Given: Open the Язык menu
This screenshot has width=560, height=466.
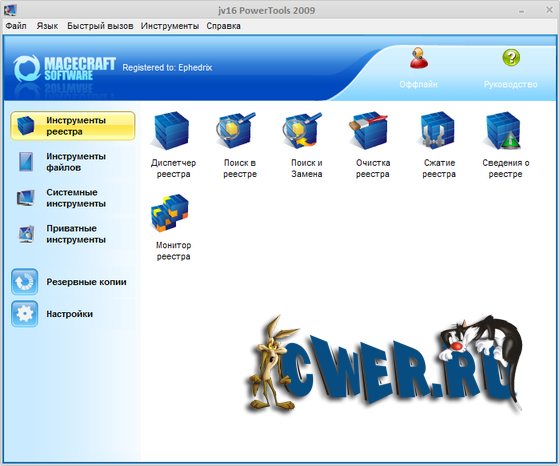Looking at the screenshot, I should coord(47,26).
